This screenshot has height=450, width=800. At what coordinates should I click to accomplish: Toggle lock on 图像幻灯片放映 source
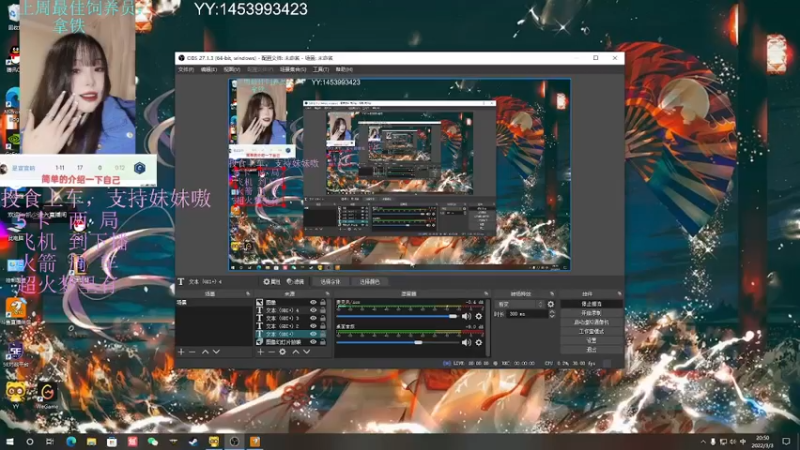323,342
